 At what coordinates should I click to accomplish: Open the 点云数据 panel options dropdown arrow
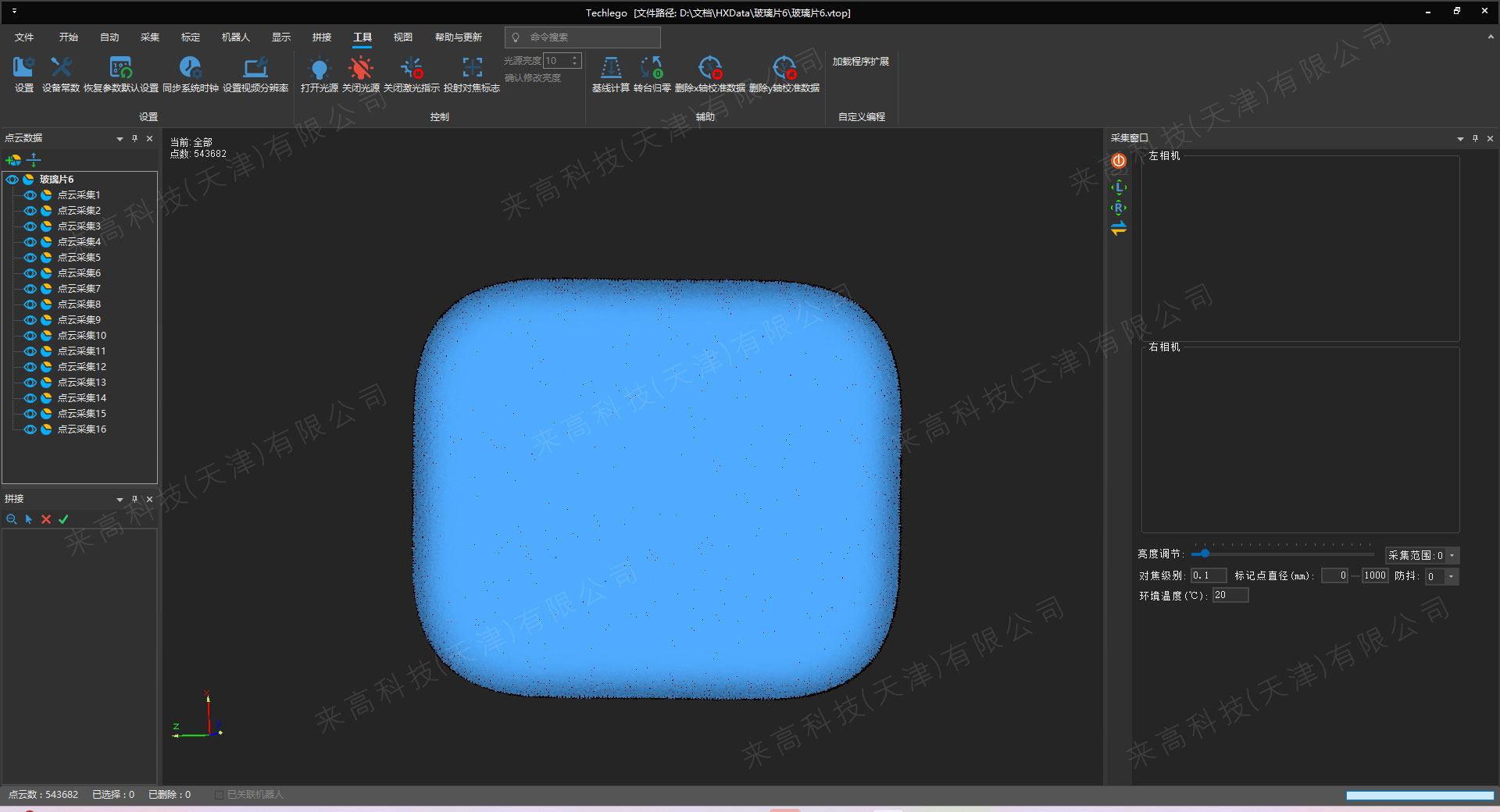pyautogui.click(x=120, y=139)
